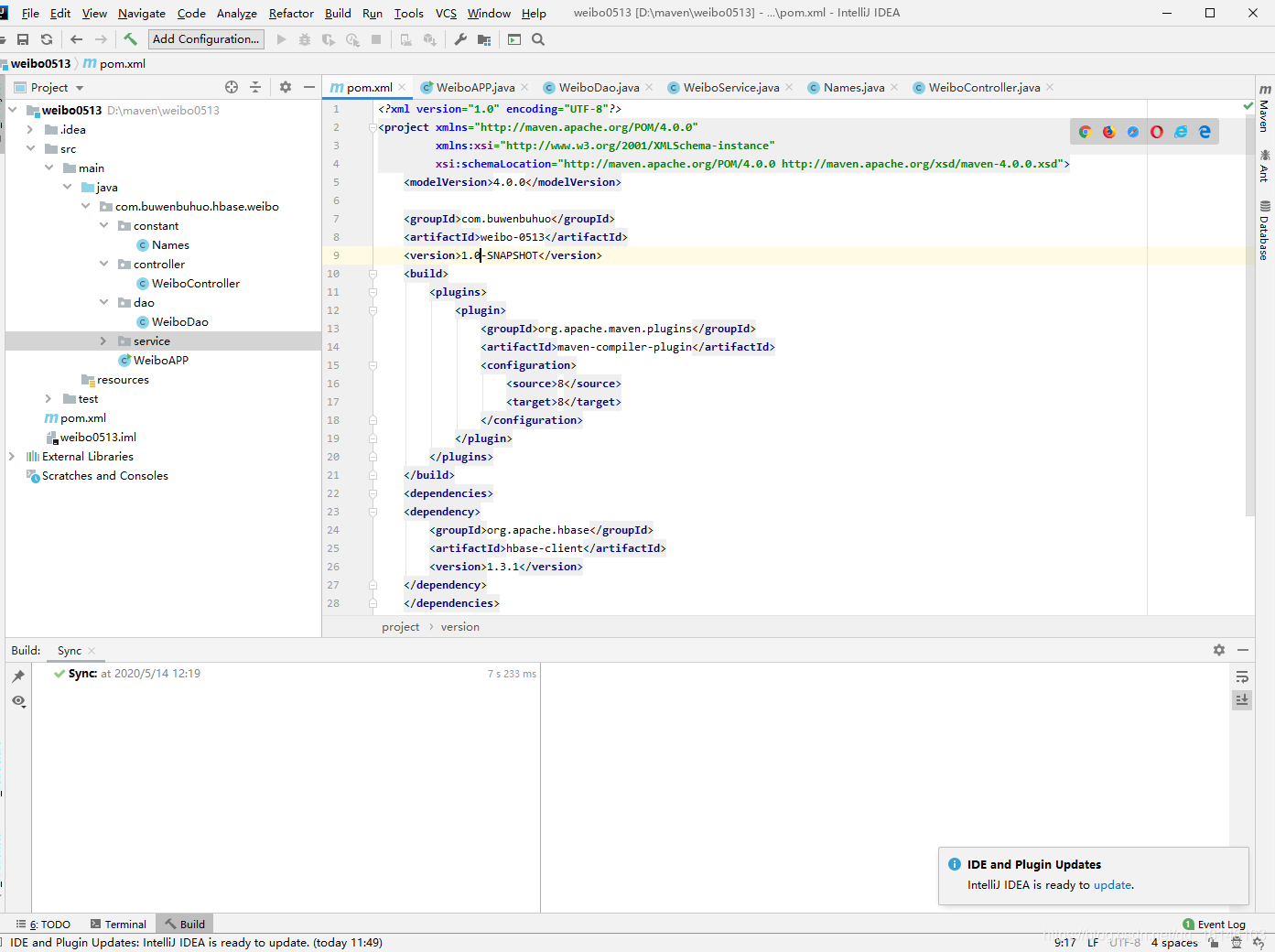Open the VCS menu

446,13
